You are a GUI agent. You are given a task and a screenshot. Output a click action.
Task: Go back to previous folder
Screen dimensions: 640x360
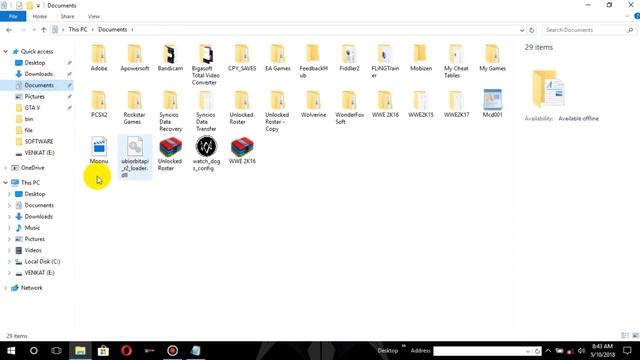pyautogui.click(x=9, y=30)
